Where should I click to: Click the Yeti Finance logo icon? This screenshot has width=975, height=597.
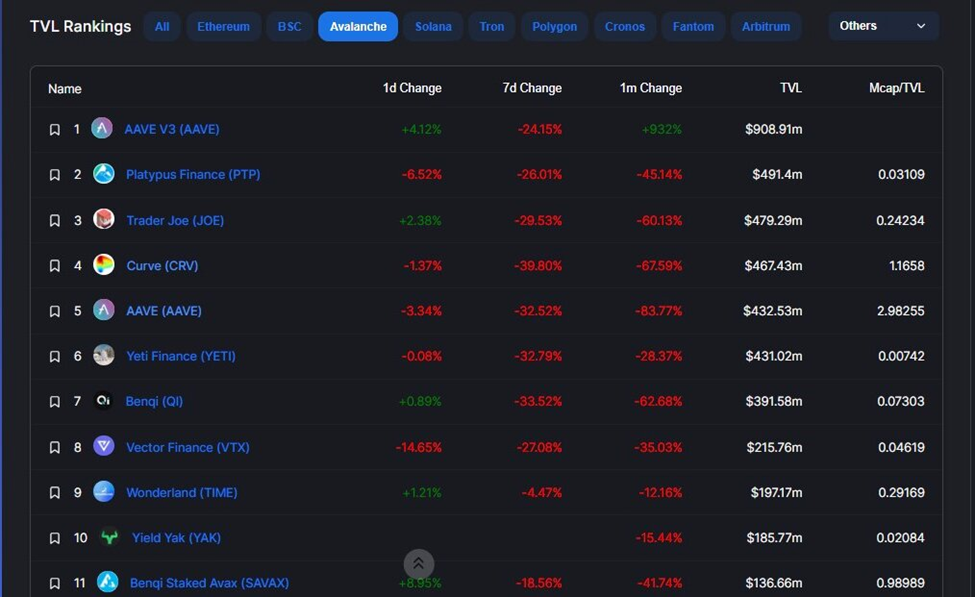coord(104,356)
